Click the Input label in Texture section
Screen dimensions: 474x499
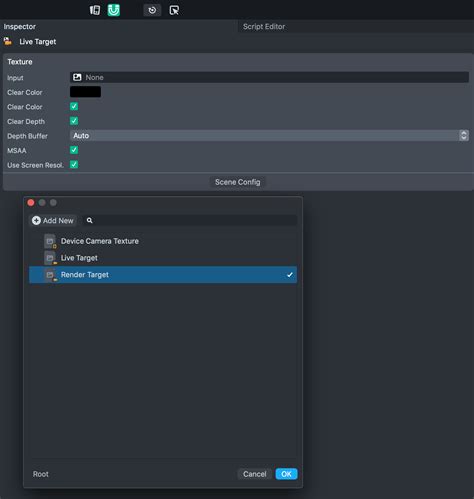click(x=15, y=78)
